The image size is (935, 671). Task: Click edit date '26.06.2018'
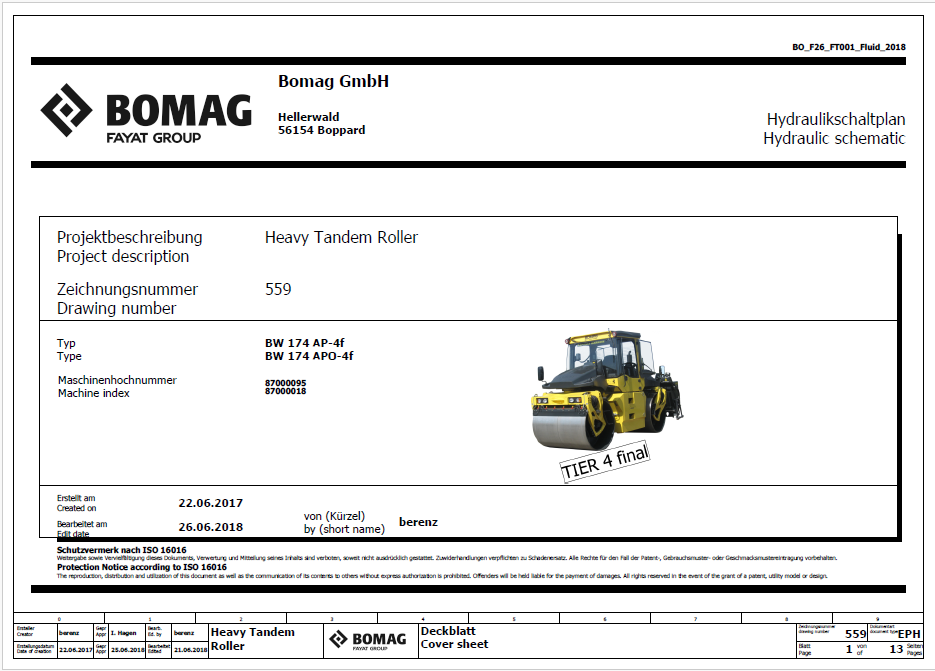(x=210, y=527)
